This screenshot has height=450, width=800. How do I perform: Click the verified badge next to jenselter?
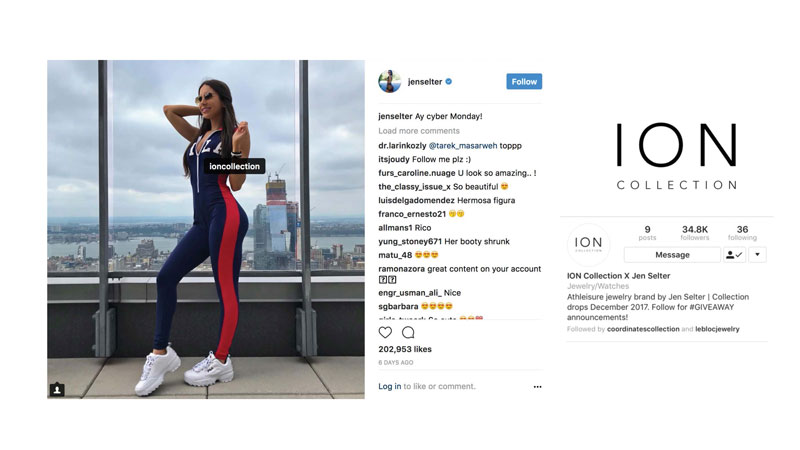tap(448, 82)
